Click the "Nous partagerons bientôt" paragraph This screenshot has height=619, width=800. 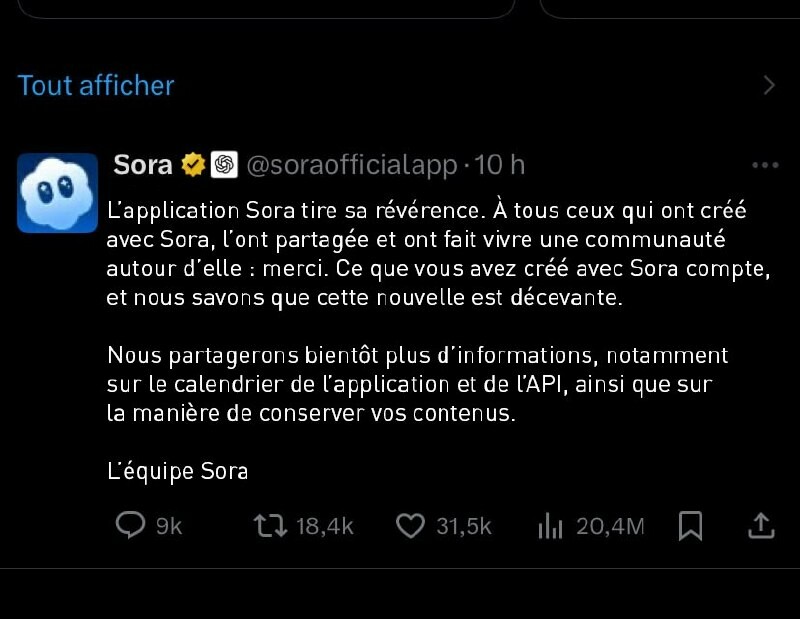click(417, 384)
